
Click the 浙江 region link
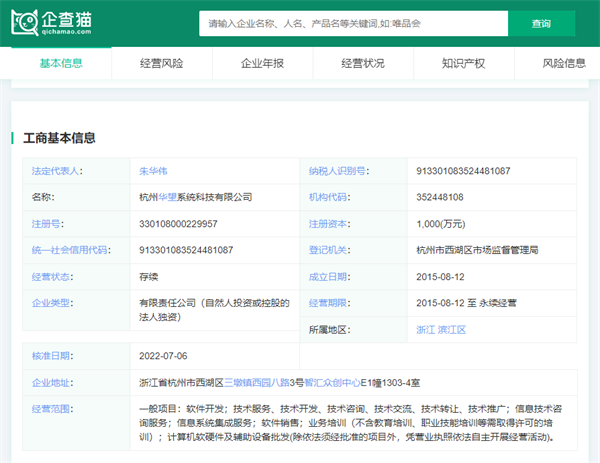tap(426, 329)
